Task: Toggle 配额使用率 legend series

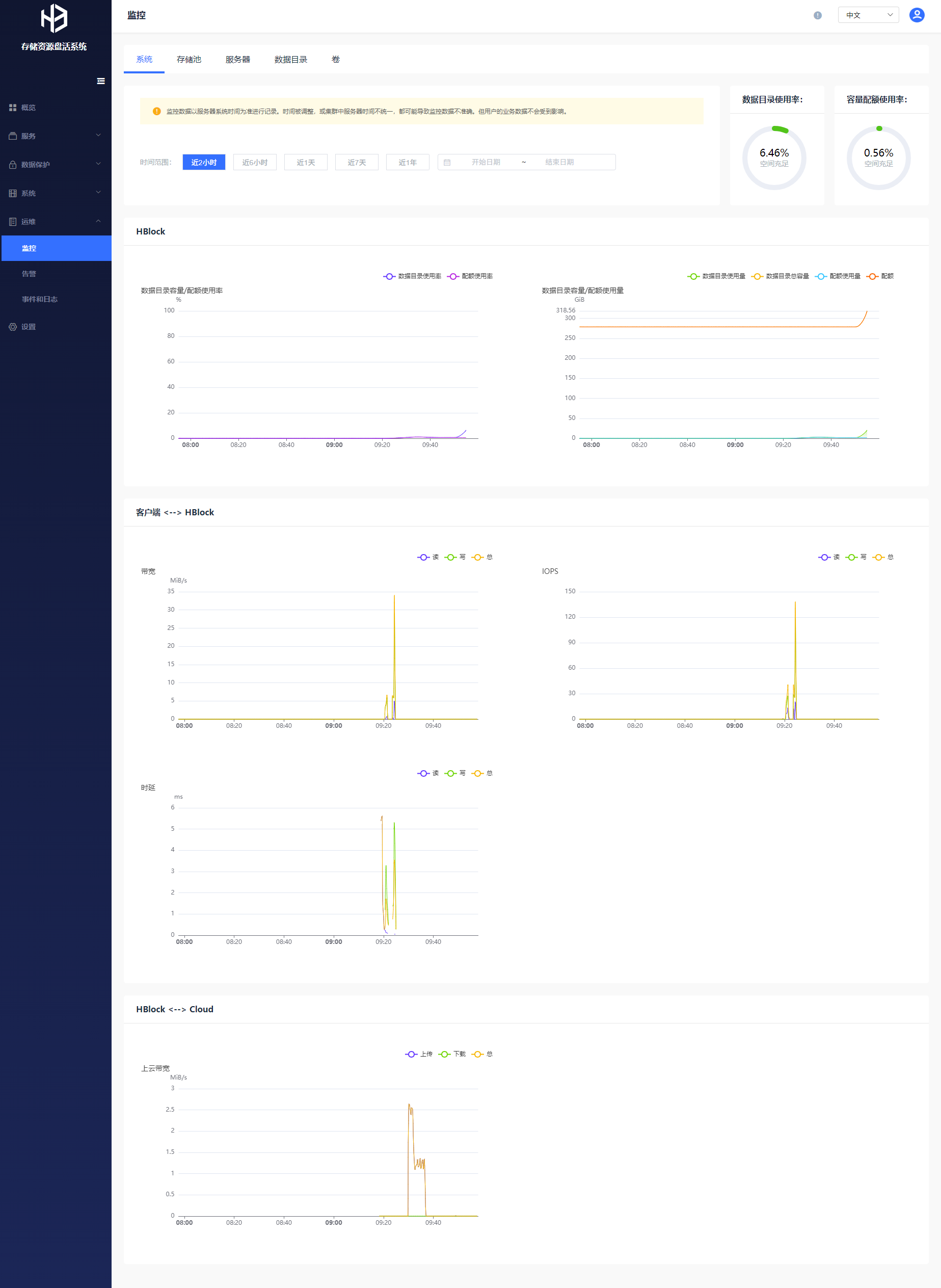Action: pos(471,276)
